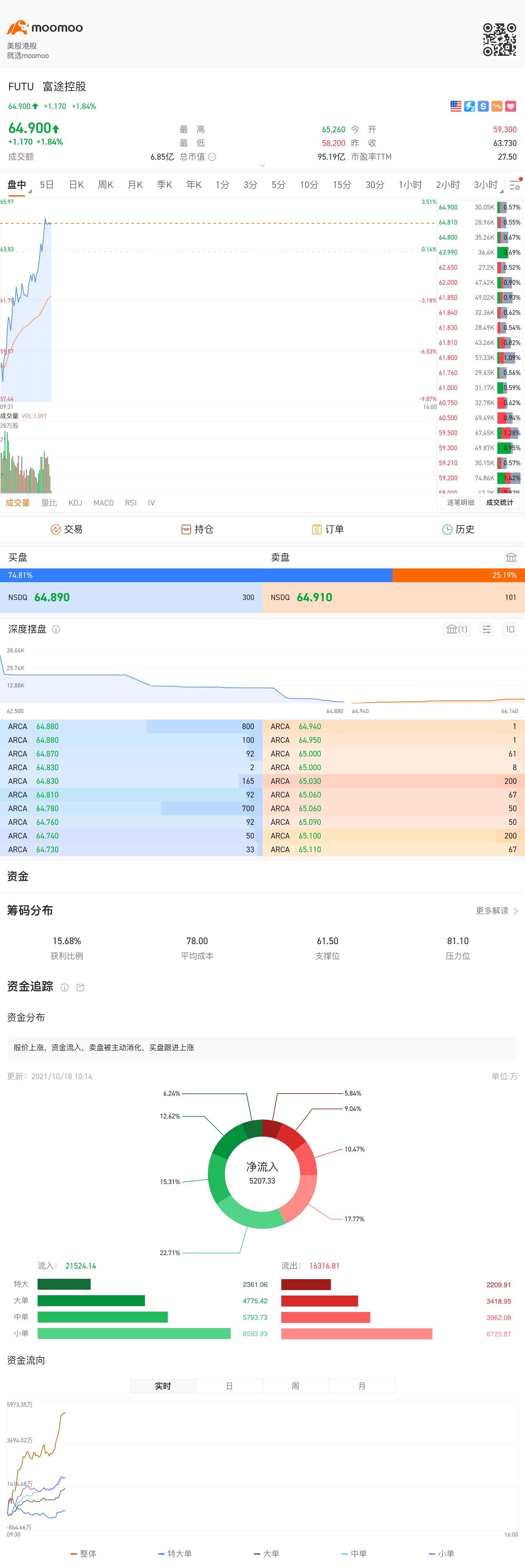Change depth level count 10
Screen dimensions: 525x1568
pos(510,629)
